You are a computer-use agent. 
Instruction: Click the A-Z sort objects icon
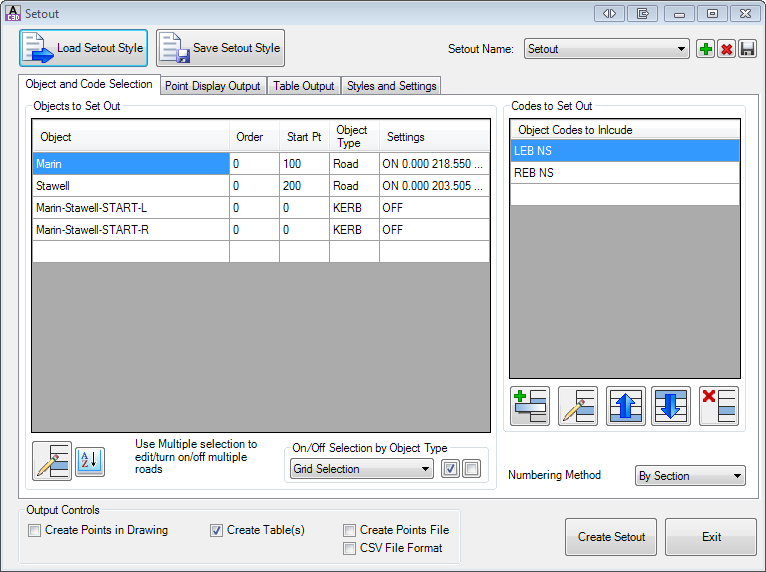tap(90, 461)
